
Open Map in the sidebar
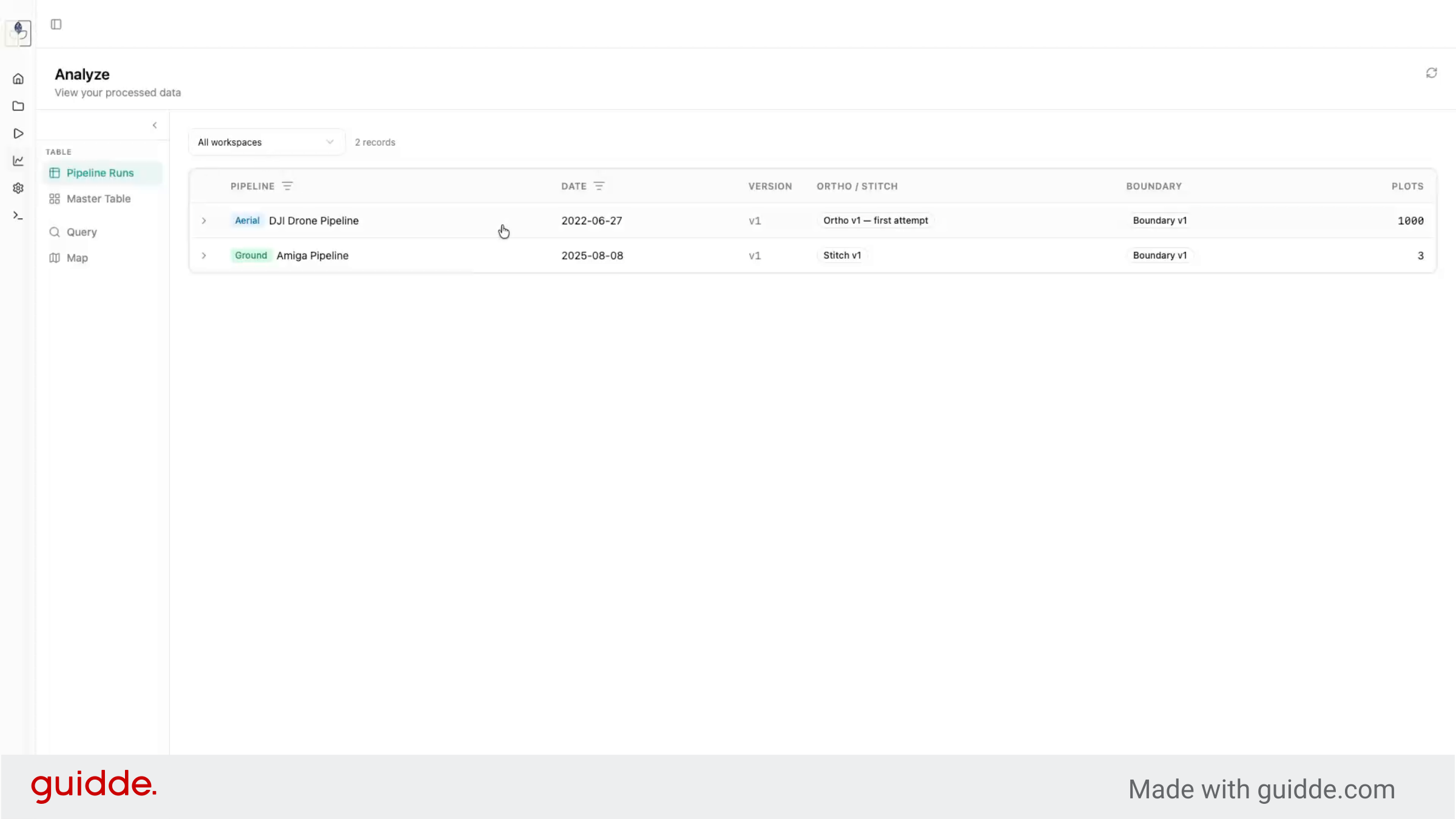click(x=103, y=258)
